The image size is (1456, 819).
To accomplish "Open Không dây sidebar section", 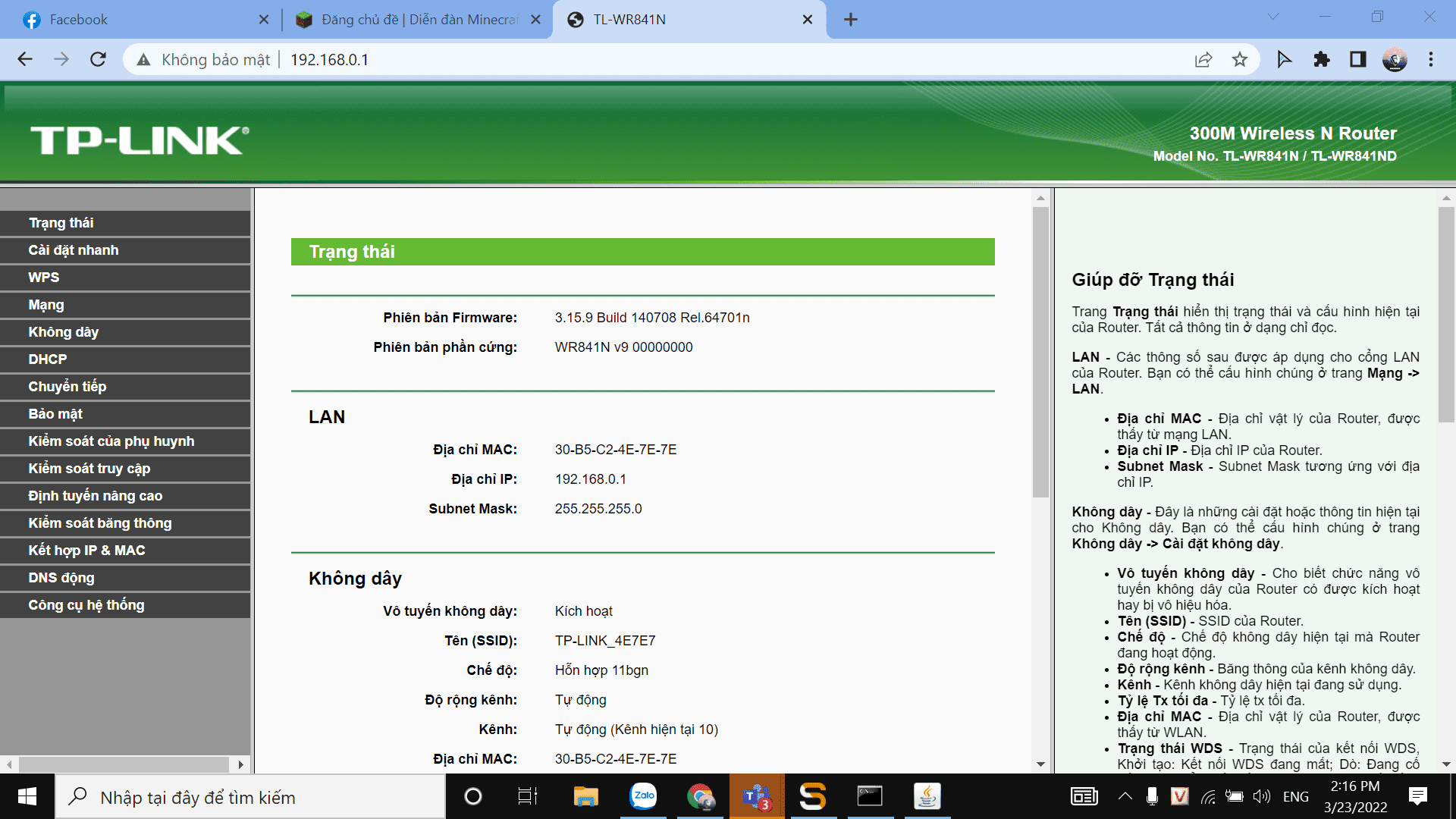I will click(x=125, y=332).
